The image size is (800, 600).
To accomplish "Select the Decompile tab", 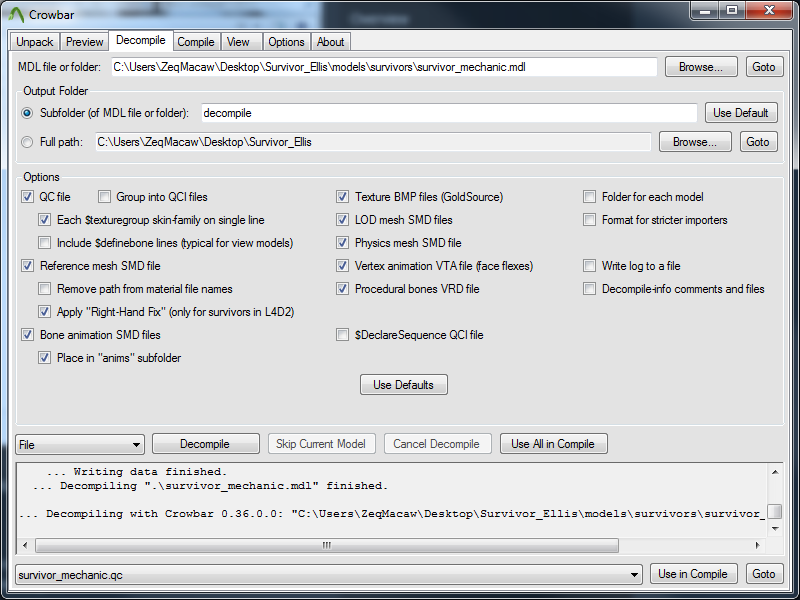I will pyautogui.click(x=141, y=40).
